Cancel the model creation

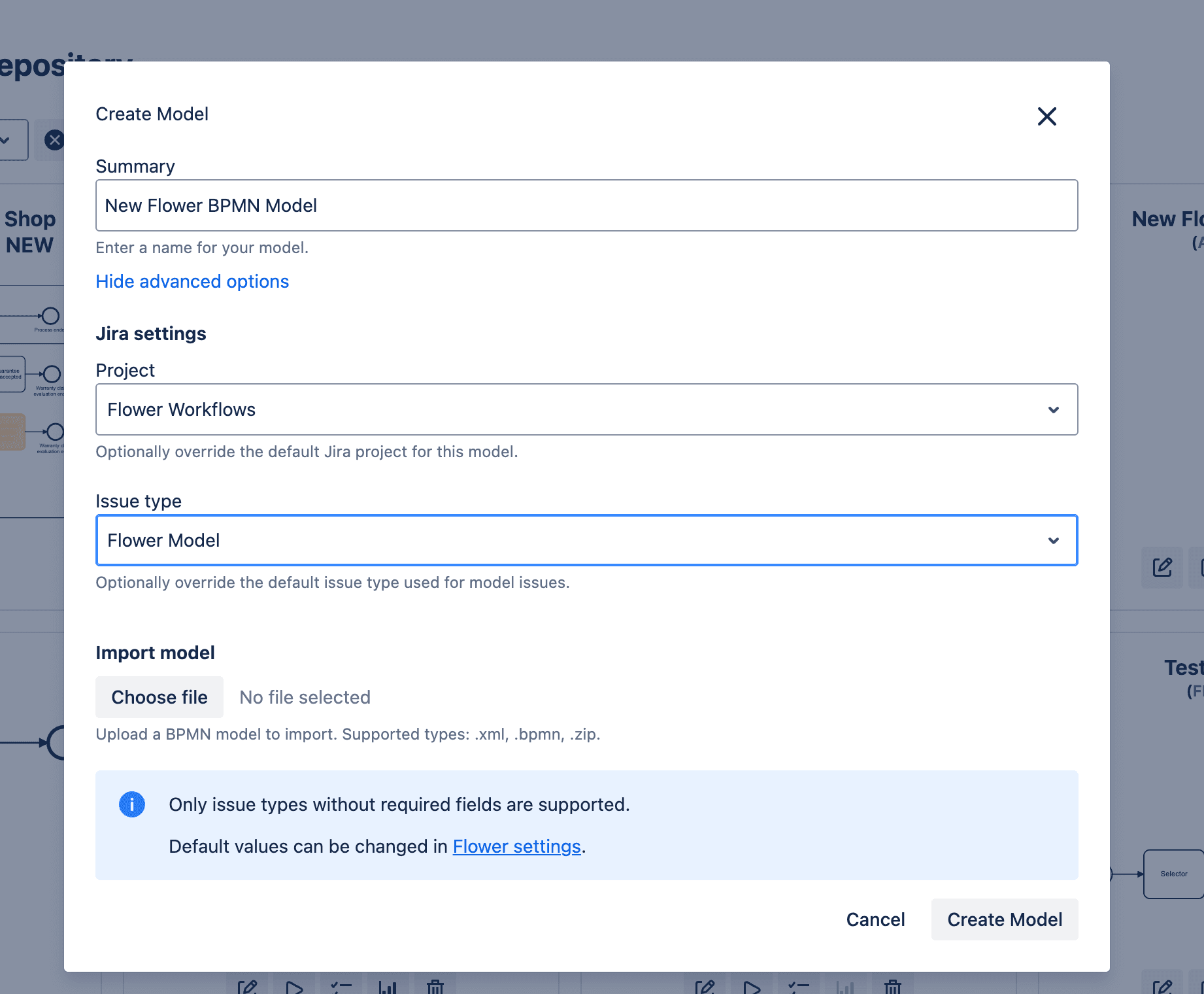(x=875, y=919)
